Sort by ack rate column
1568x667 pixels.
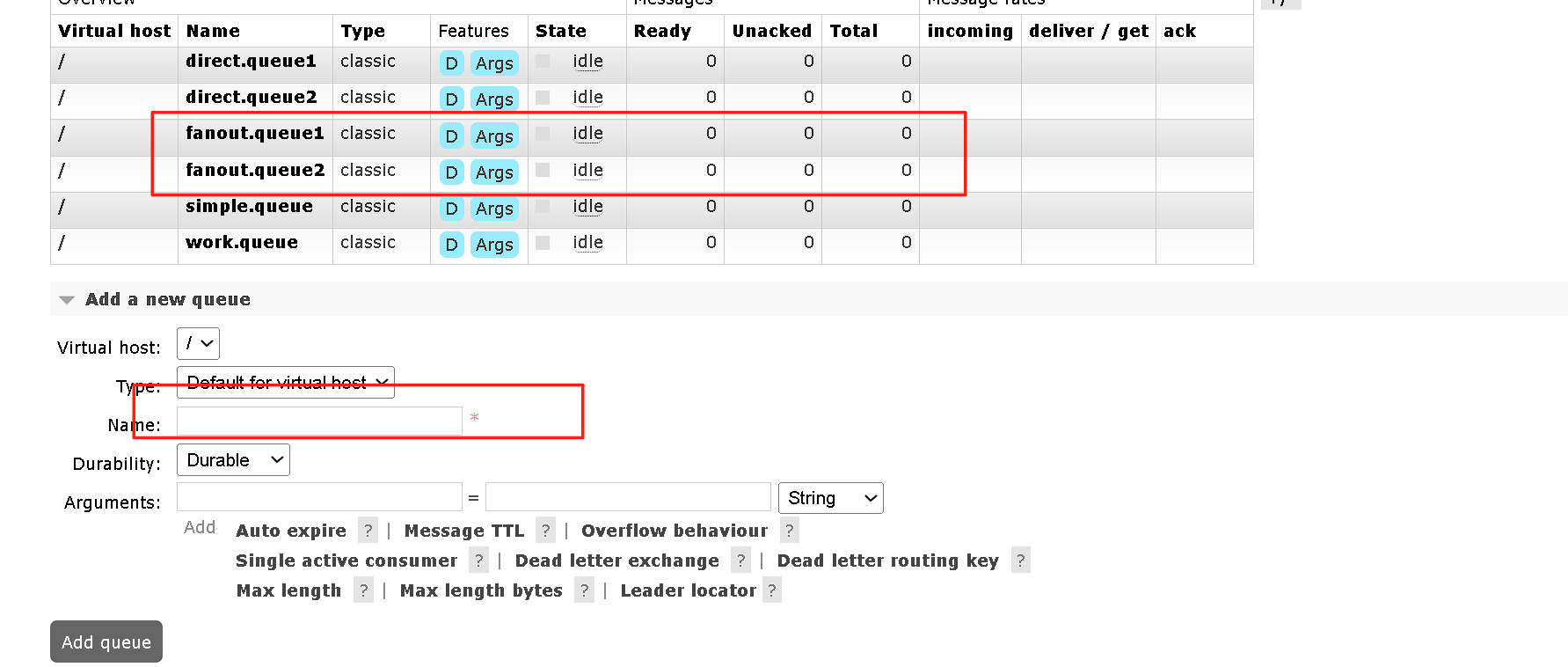point(1179,31)
